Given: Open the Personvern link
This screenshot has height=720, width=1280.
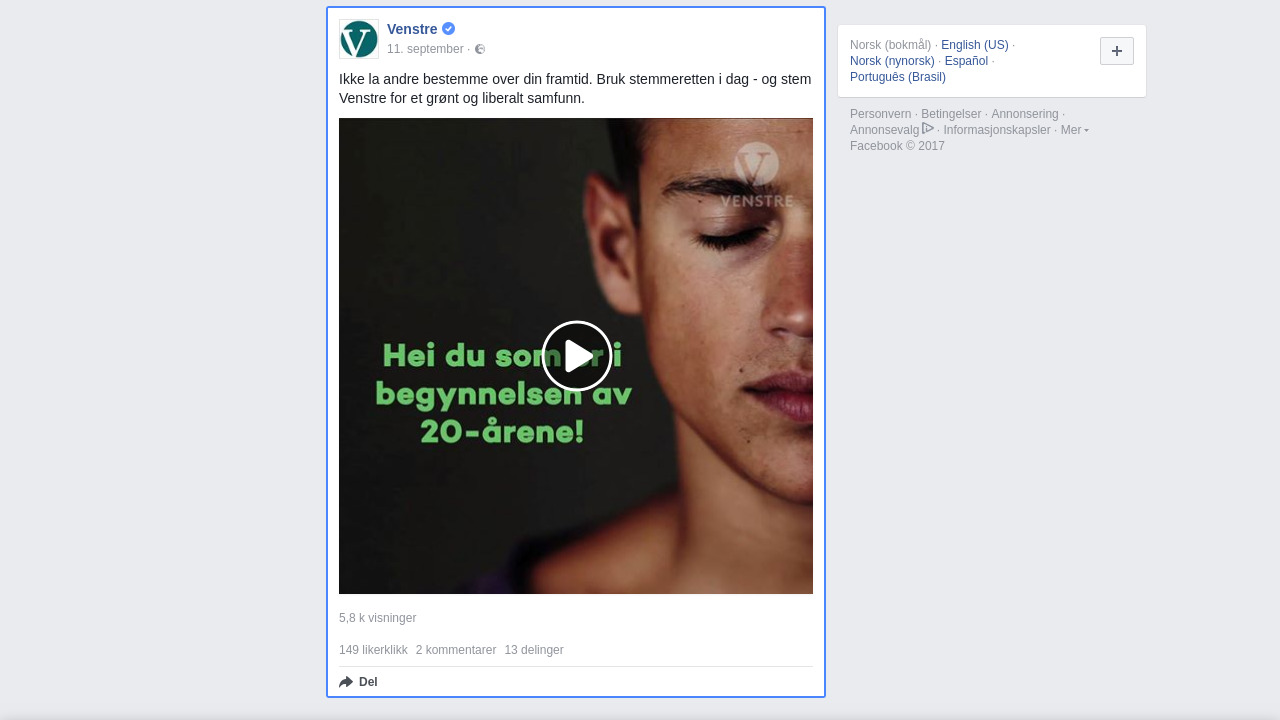Looking at the screenshot, I should [x=880, y=114].
